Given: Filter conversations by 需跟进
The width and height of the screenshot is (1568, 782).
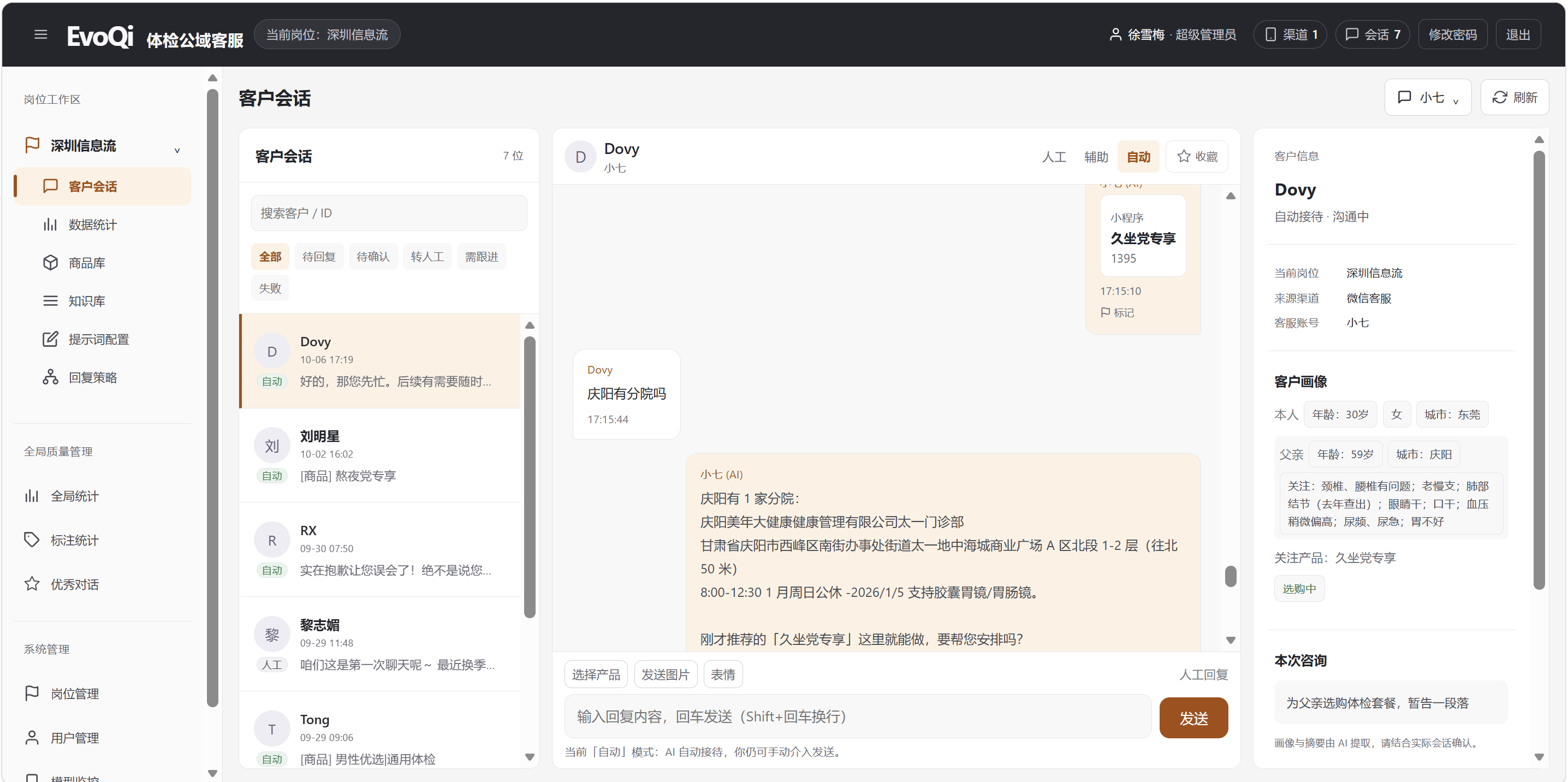Looking at the screenshot, I should pos(482,257).
